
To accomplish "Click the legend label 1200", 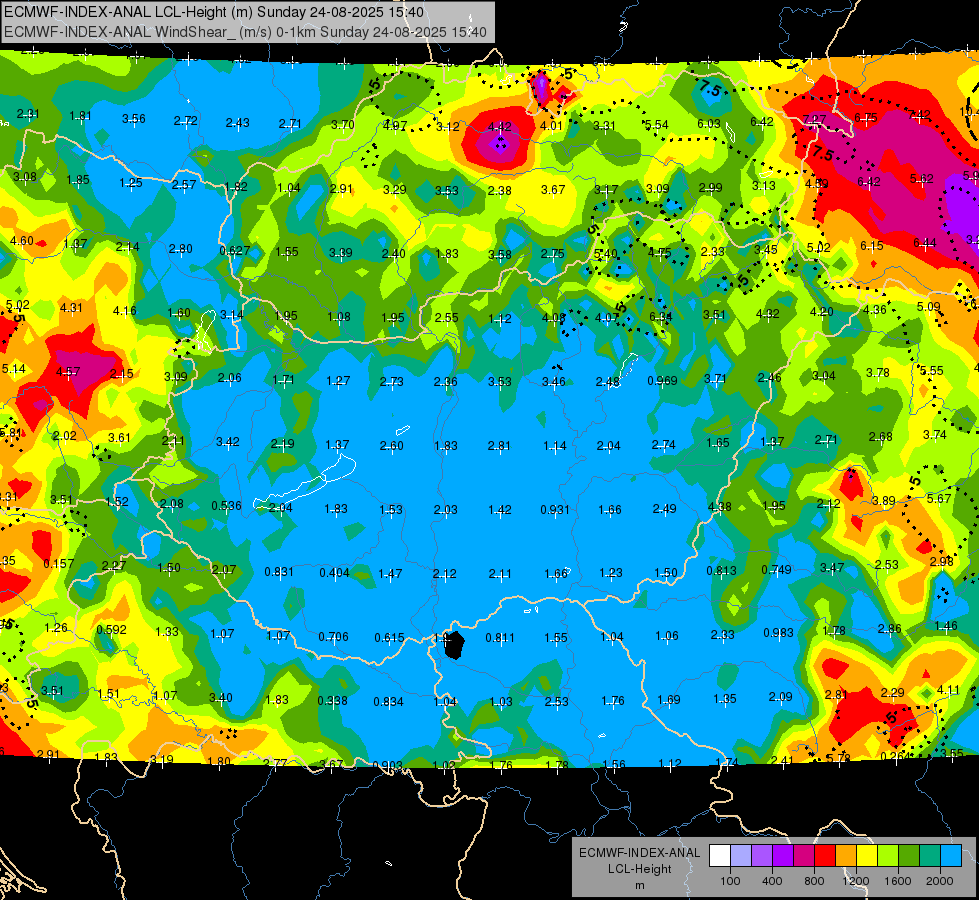I will (856, 881).
